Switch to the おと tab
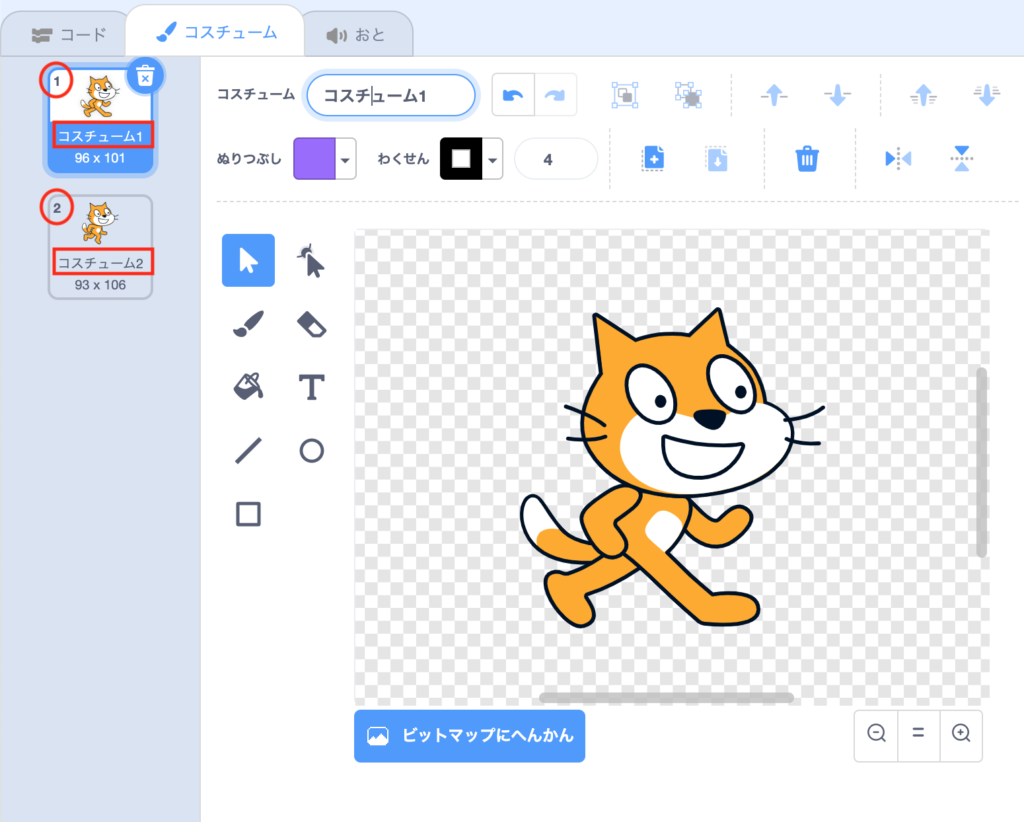Image resolution: width=1024 pixels, height=822 pixels. coord(356,35)
